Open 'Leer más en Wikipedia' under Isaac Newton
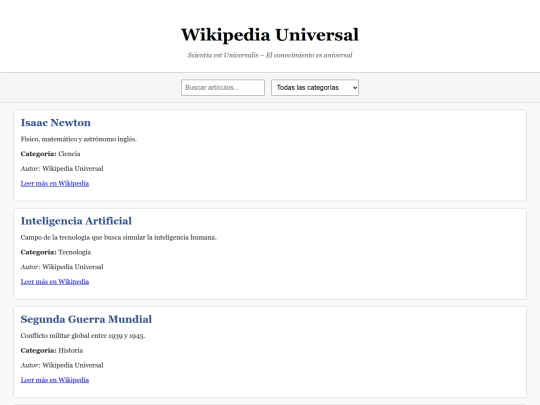Screen dimensions: 540x405 click(55, 183)
